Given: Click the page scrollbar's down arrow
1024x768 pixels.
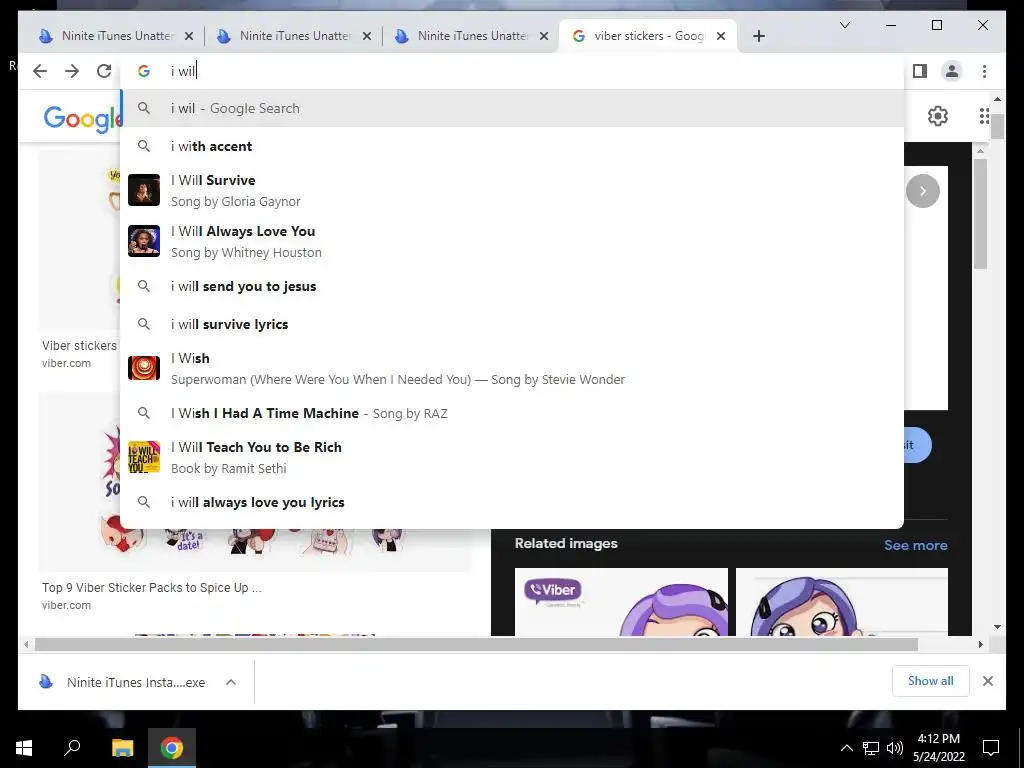Looking at the screenshot, I should 997,627.
